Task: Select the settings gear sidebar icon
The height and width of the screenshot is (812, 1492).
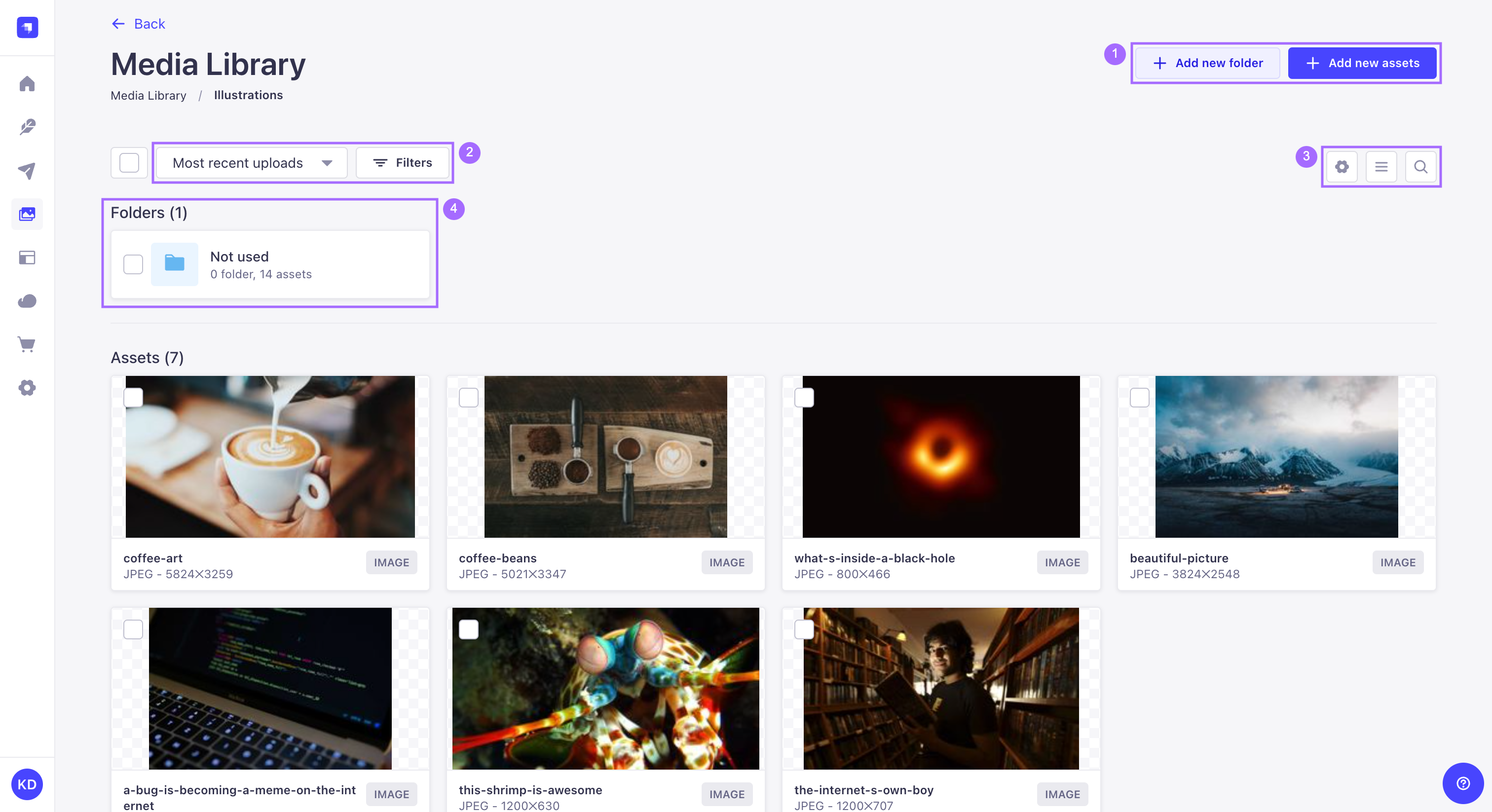Action: pos(27,388)
